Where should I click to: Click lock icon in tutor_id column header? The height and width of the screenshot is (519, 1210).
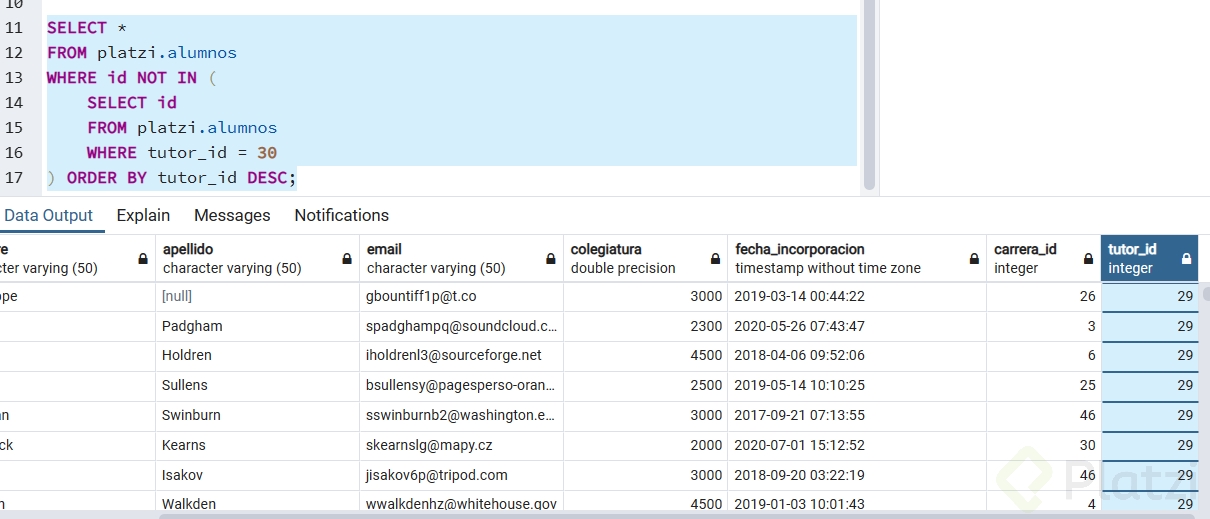click(1186, 259)
